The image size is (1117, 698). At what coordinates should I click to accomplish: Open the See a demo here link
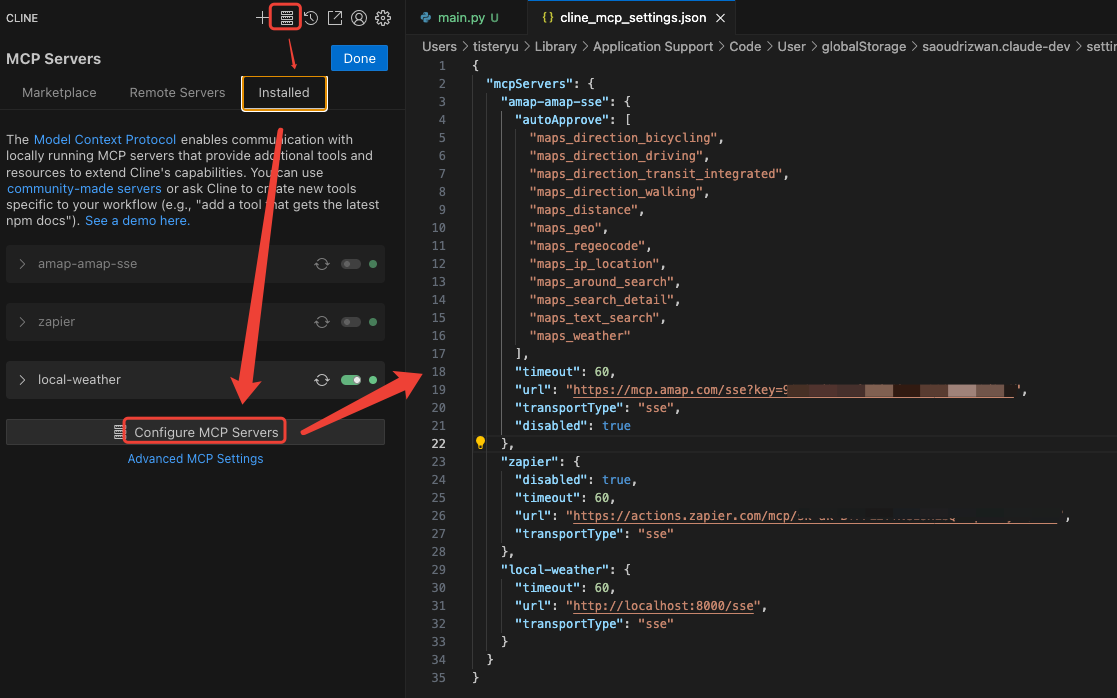point(137,221)
